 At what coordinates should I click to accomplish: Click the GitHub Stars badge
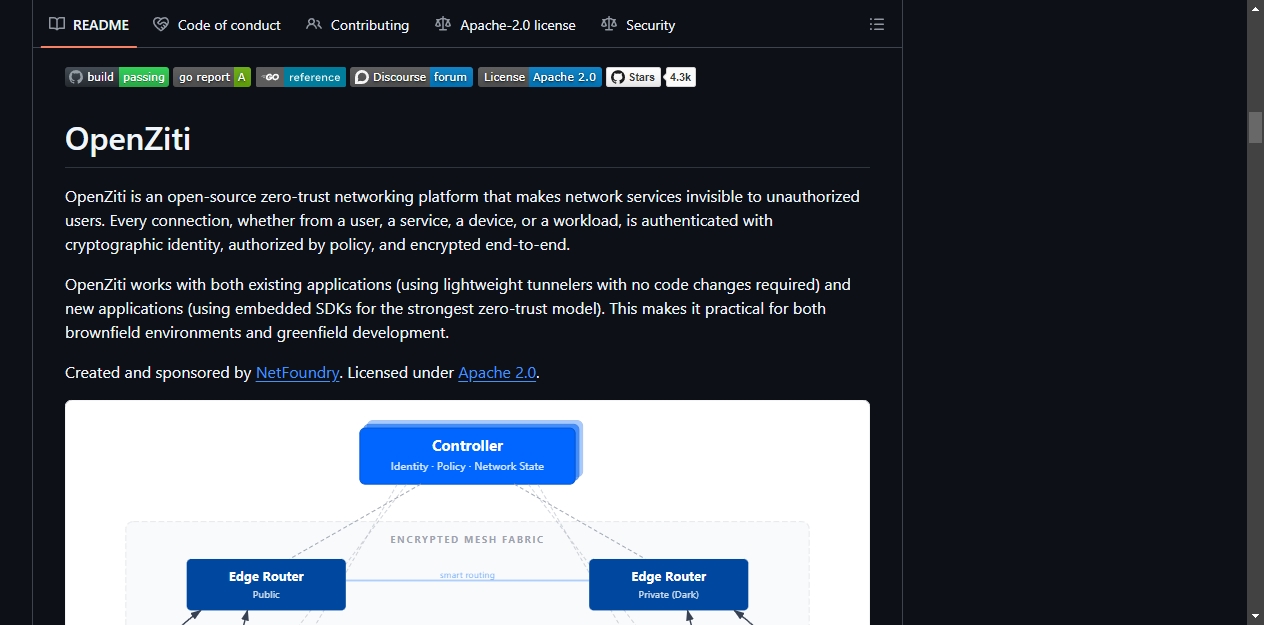tap(633, 77)
